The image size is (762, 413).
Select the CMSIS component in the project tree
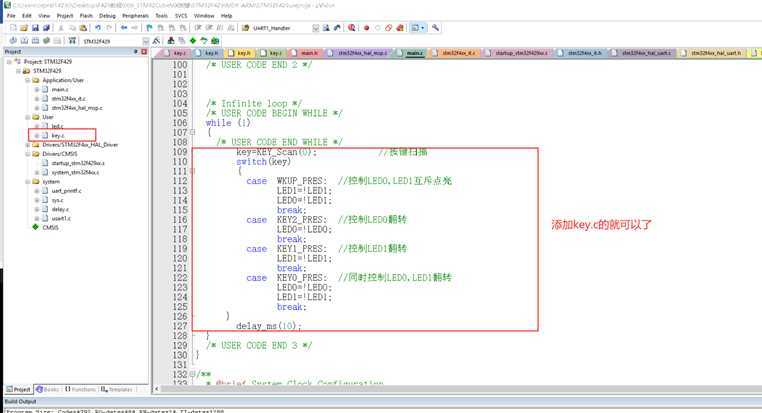[x=50, y=227]
